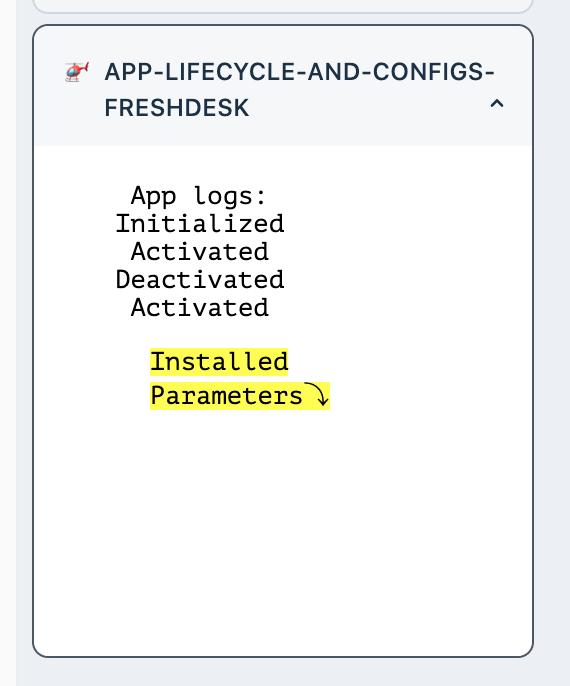Select the last Activated log entry
The height and width of the screenshot is (686, 570).
pos(200,308)
